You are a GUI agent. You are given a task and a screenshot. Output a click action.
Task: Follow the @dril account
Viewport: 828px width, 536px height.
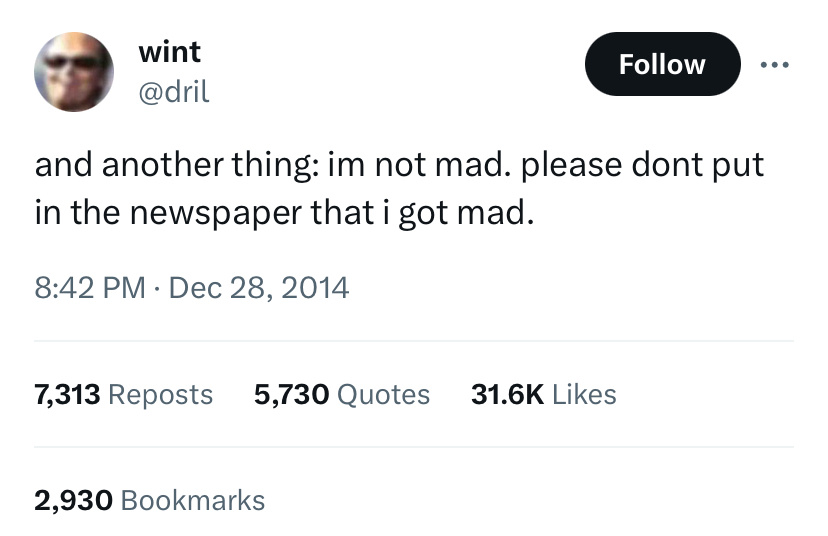click(662, 64)
